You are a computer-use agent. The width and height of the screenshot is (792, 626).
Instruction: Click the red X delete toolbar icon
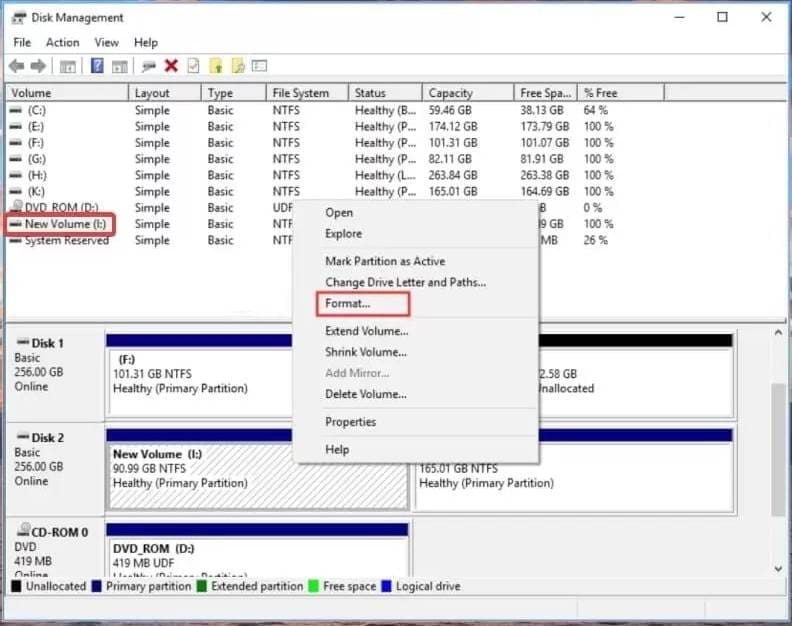coord(171,66)
